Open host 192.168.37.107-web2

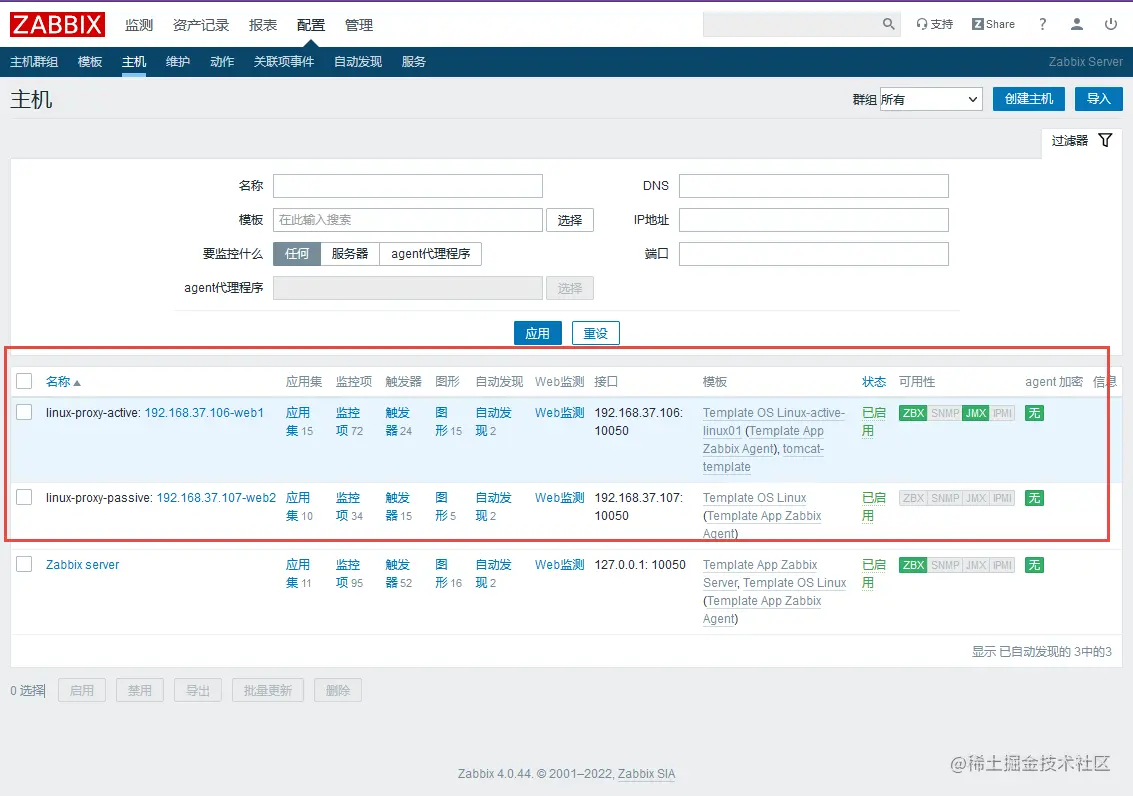tap(216, 498)
